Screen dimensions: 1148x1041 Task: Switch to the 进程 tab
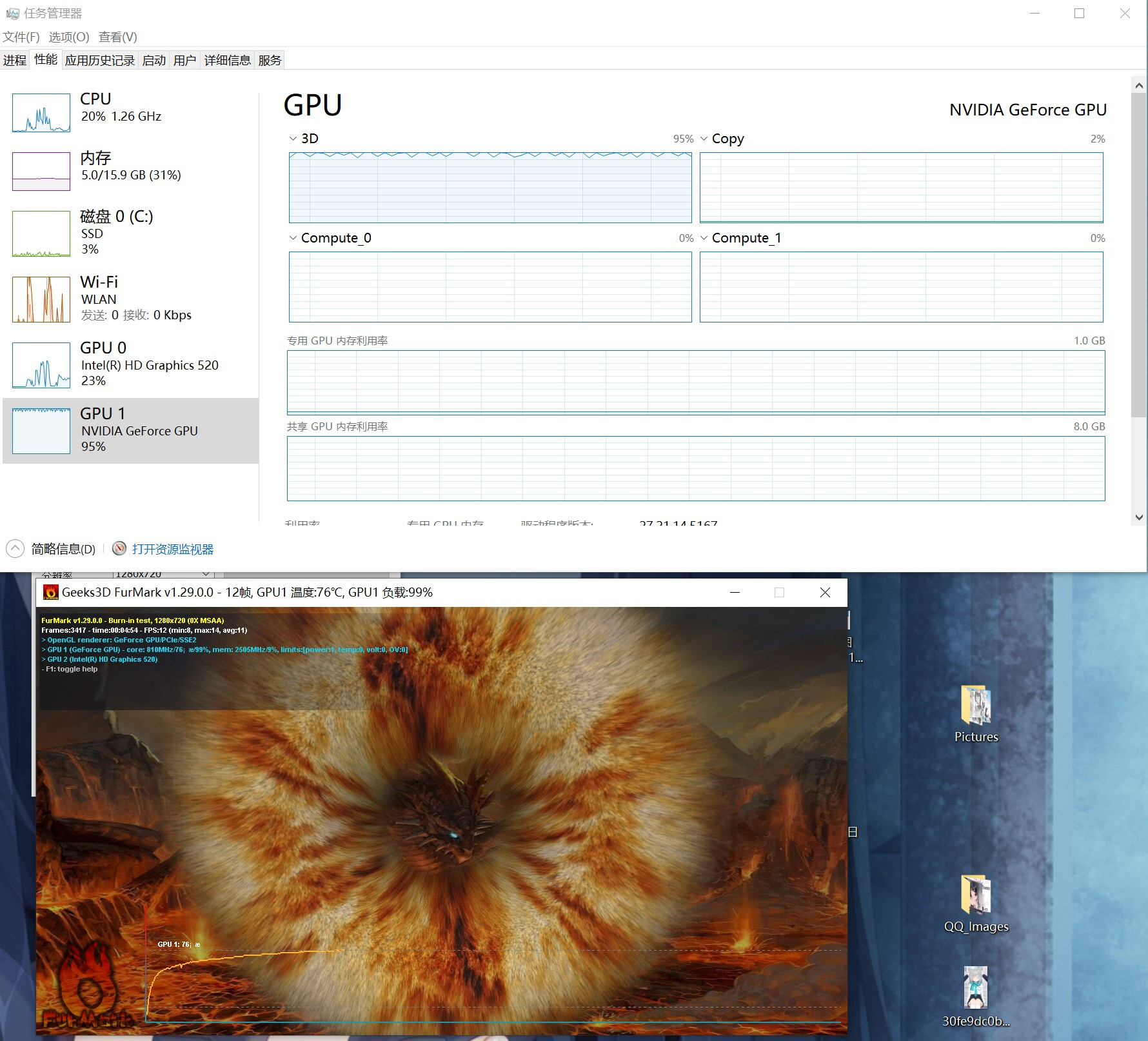tap(15, 60)
